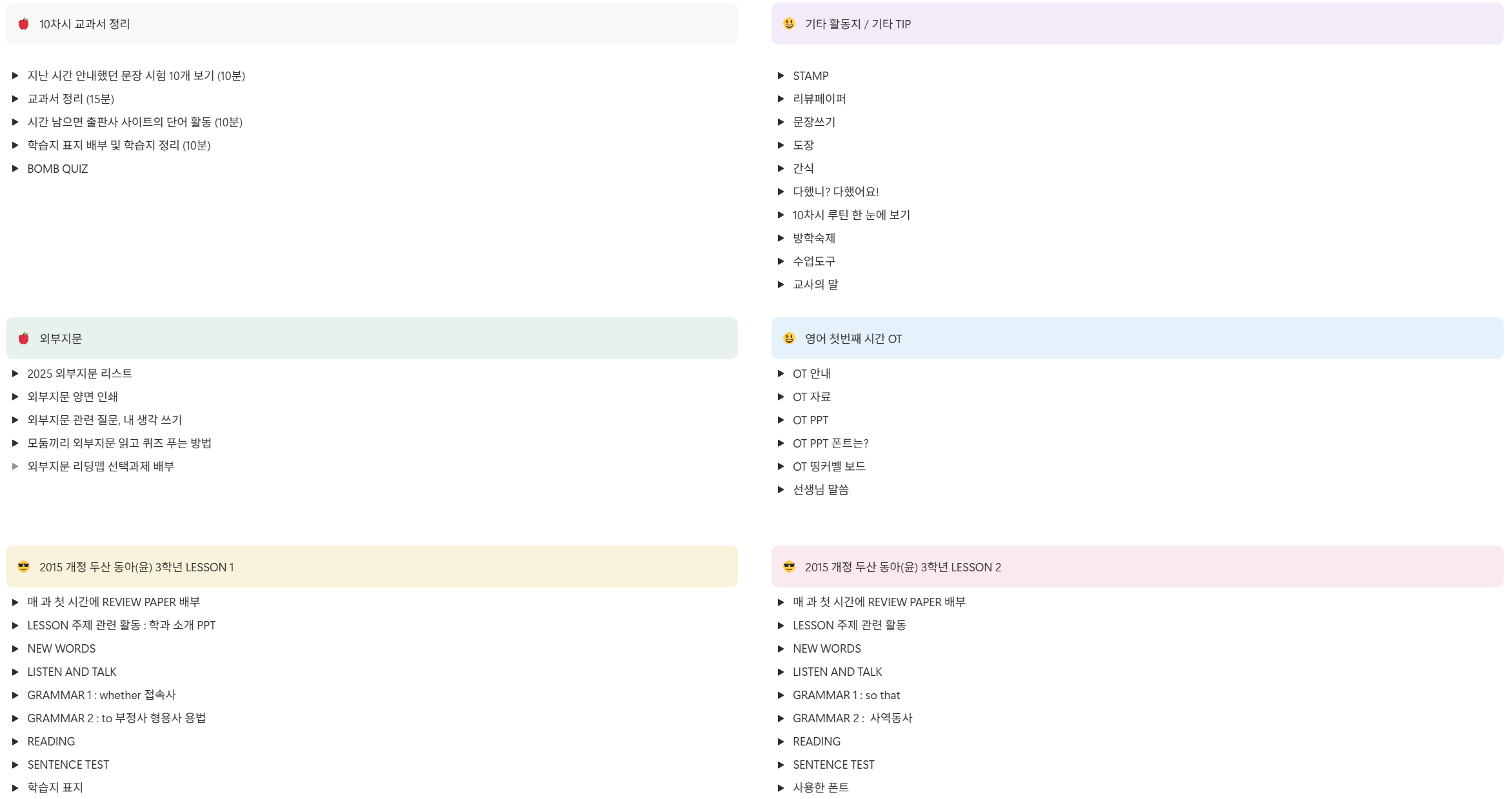Expand the BOMB QUIZ toggle arrow
Image resolution: width=1512 pixels, height=799 pixels.
click(x=15, y=169)
